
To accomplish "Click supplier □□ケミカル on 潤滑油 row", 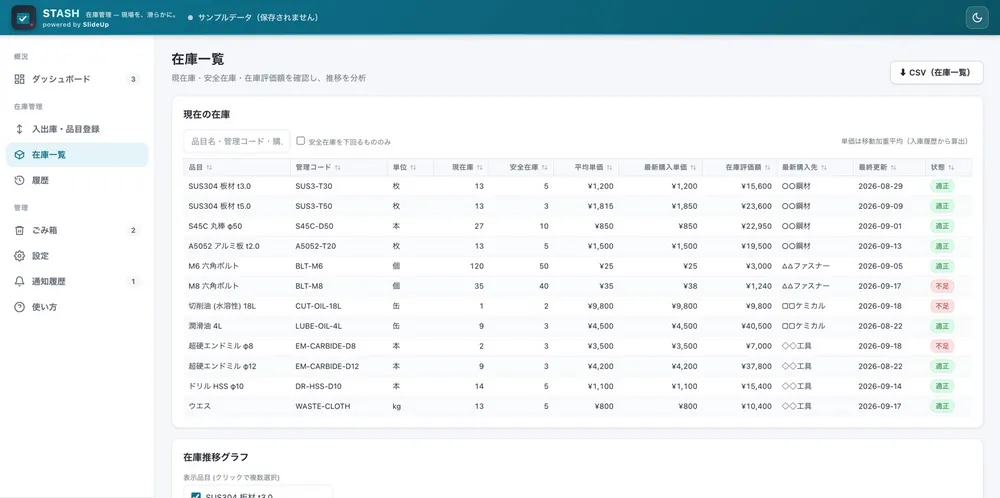I will coord(804,326).
